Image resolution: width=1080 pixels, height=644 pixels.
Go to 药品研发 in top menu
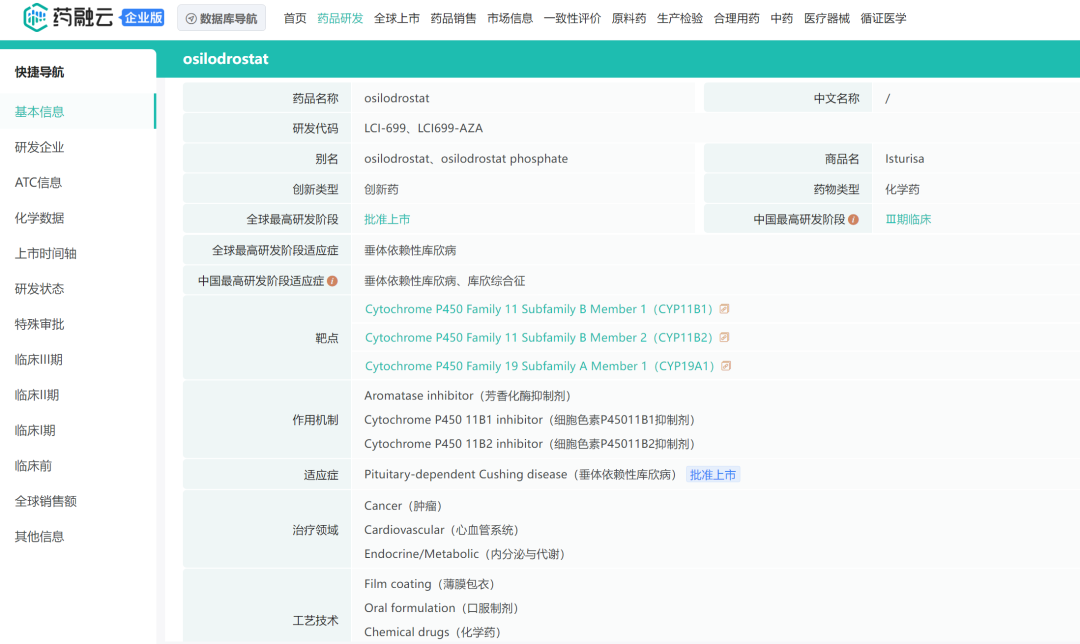tap(340, 18)
